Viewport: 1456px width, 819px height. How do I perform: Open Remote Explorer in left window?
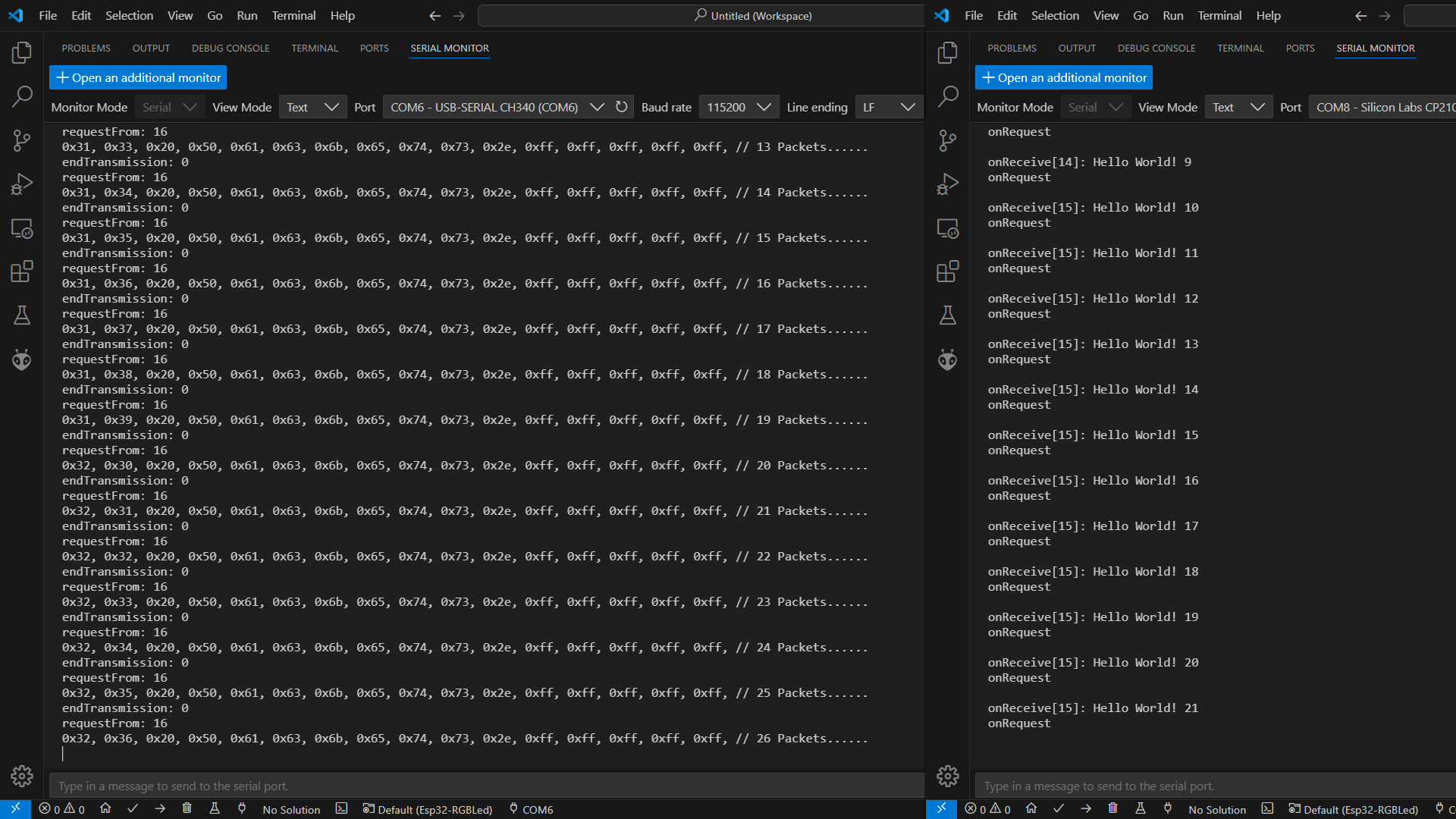coord(22,228)
